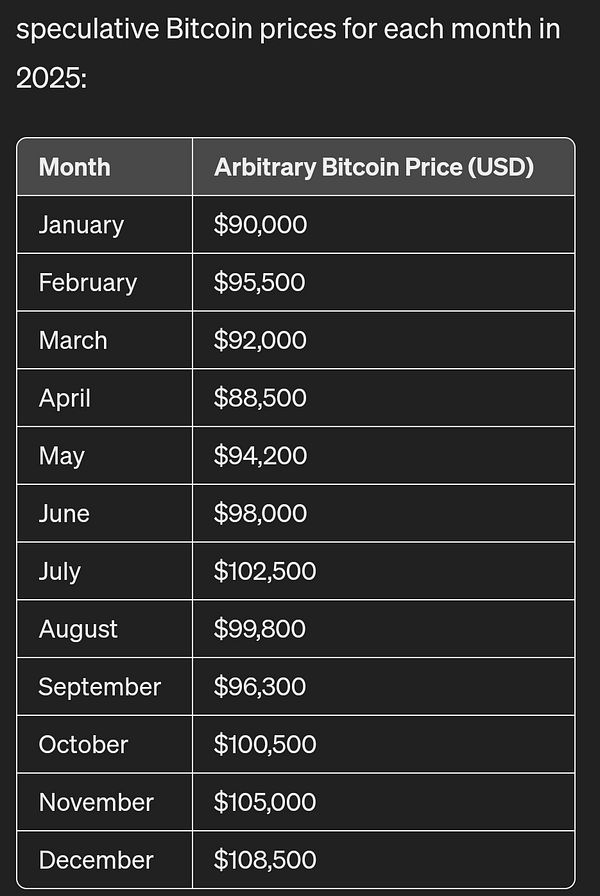Click the $88,500 April price
The image size is (600, 896).
pyautogui.click(x=260, y=398)
